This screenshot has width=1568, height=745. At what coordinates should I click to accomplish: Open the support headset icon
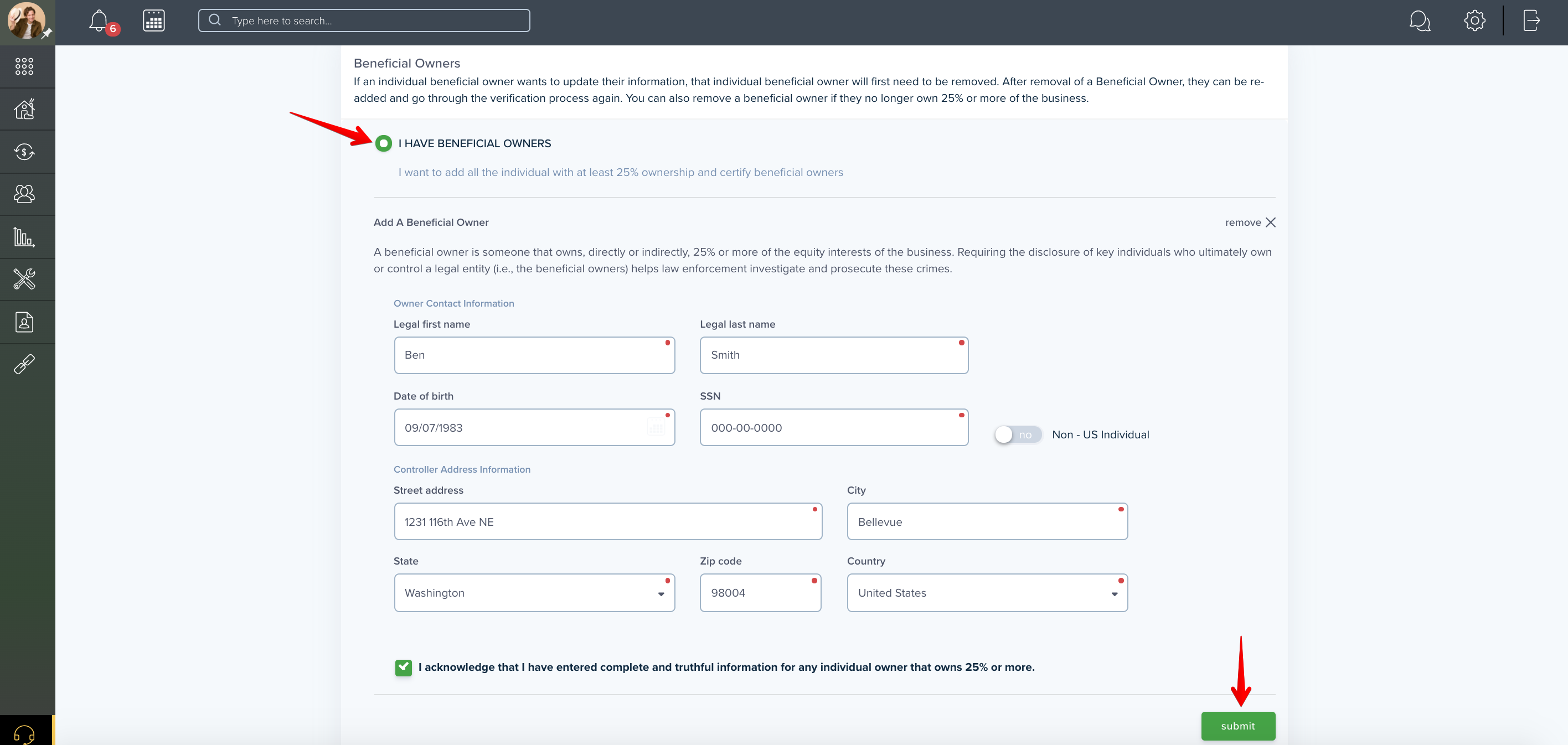click(24, 733)
